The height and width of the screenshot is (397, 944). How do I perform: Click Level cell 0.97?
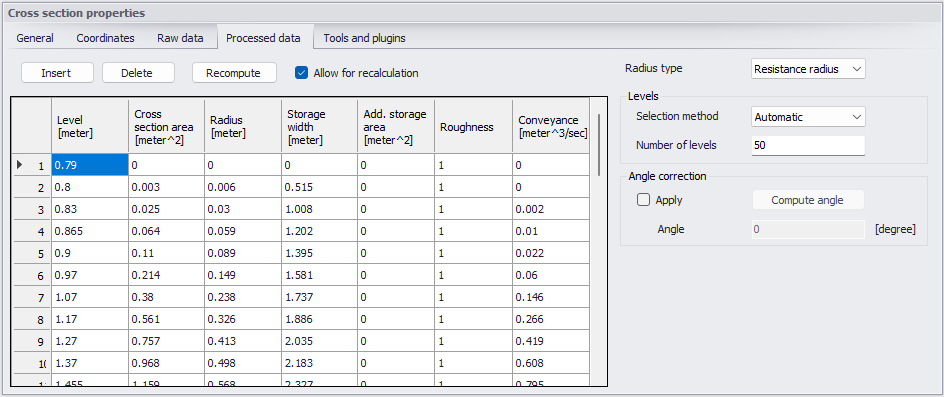(x=90, y=275)
